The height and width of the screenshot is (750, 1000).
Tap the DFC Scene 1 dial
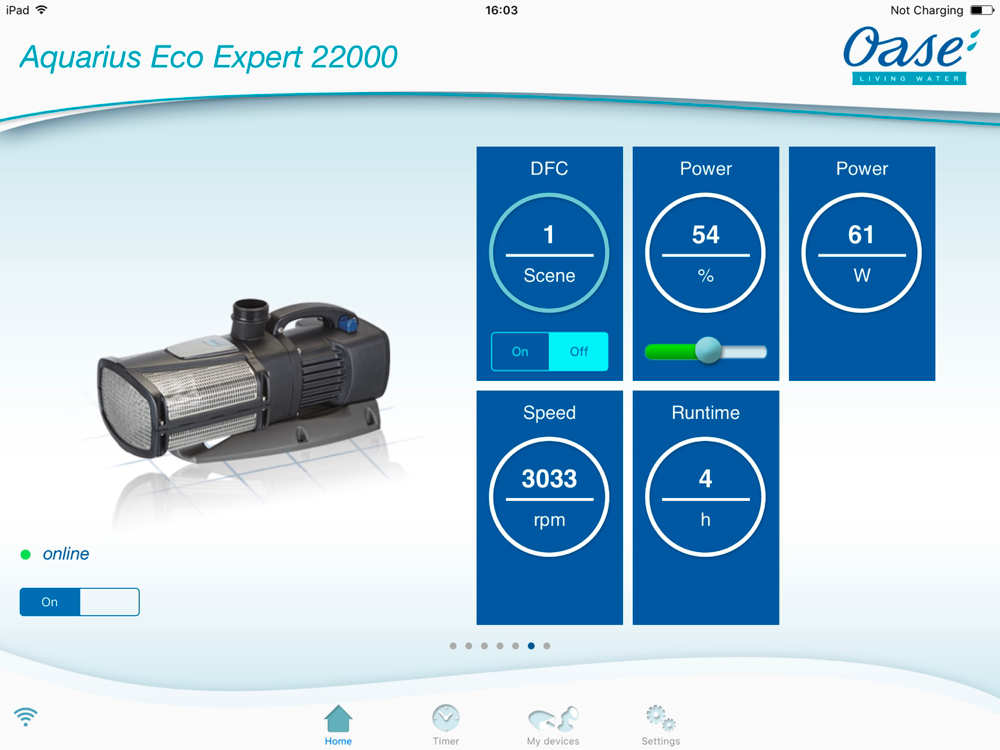pos(549,253)
